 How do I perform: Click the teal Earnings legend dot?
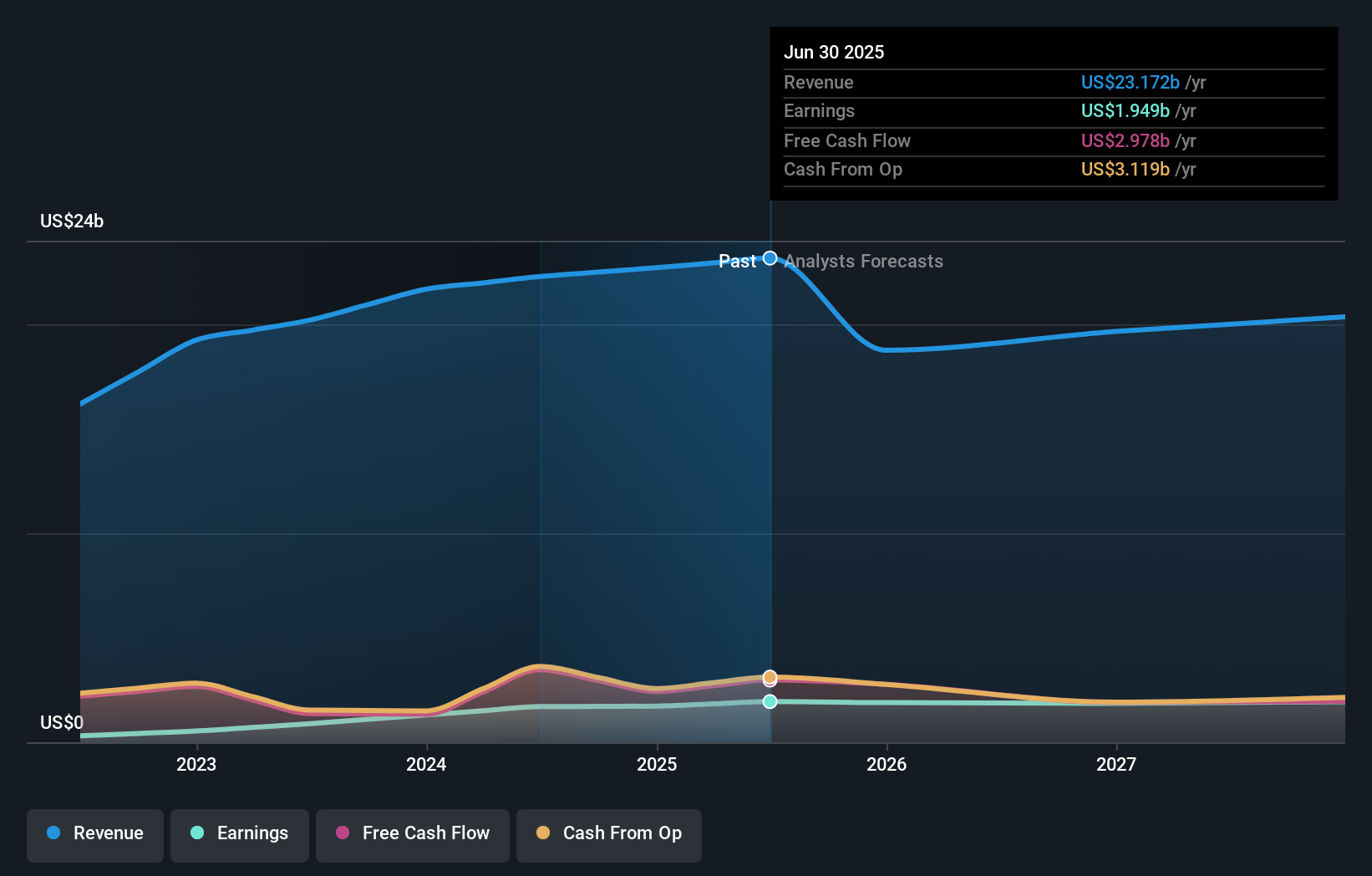[197, 833]
